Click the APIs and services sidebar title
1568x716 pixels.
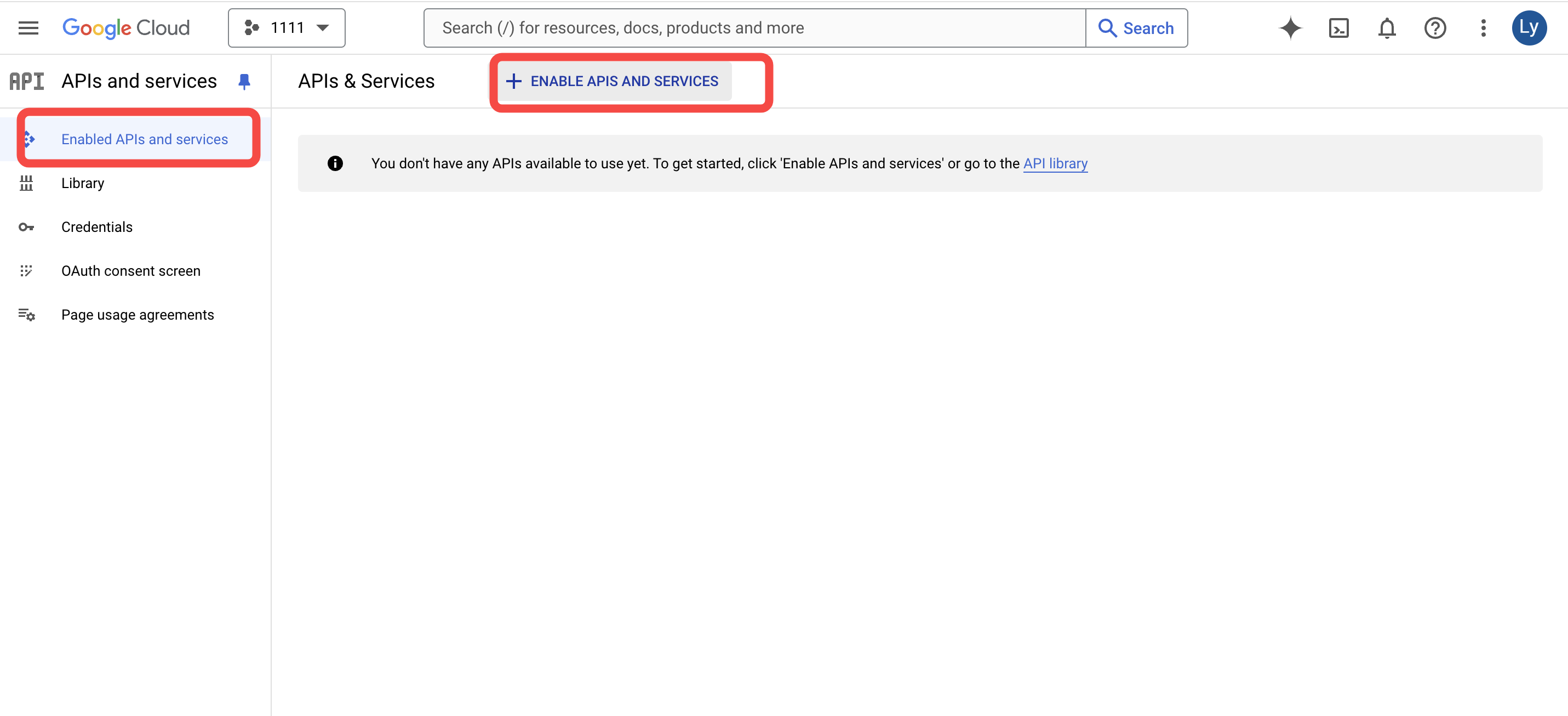[x=139, y=81]
